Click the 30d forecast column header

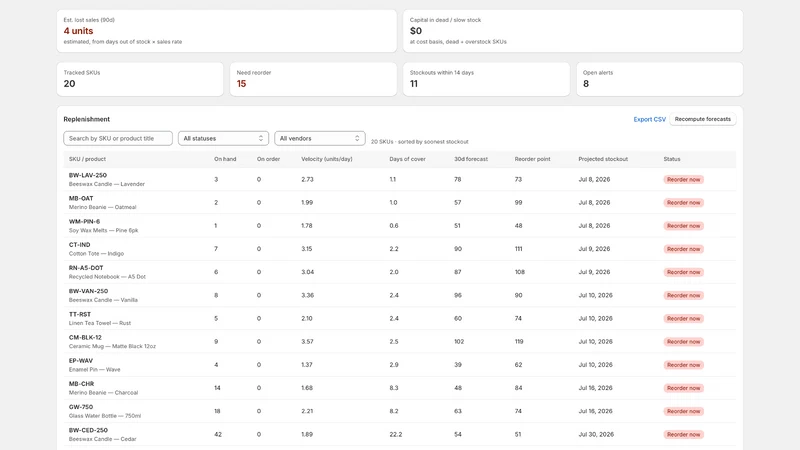[471, 159]
